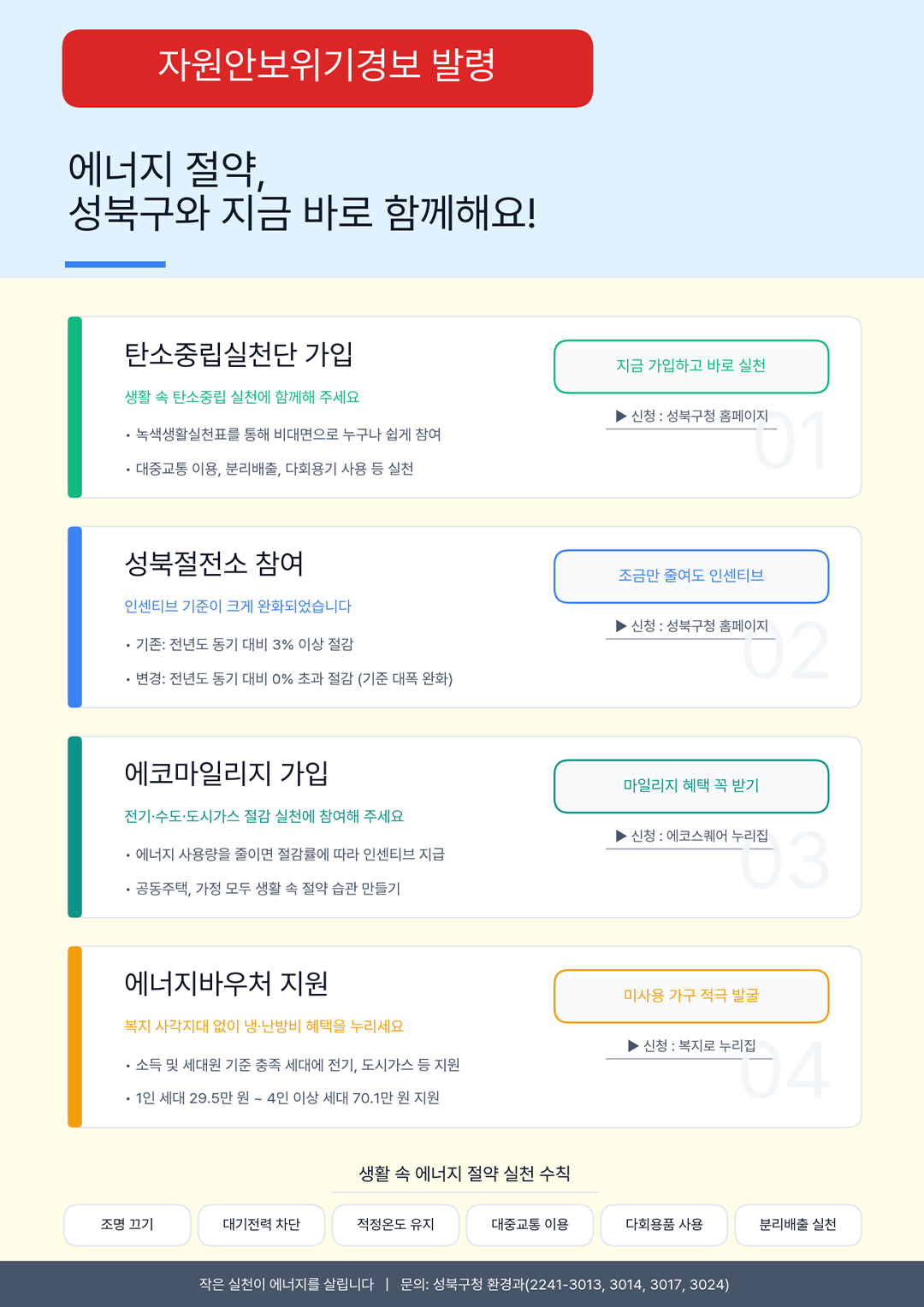Click the 성북구청 환경과 contact text in footer
Viewport: 924px width, 1307px height.
click(565, 1284)
